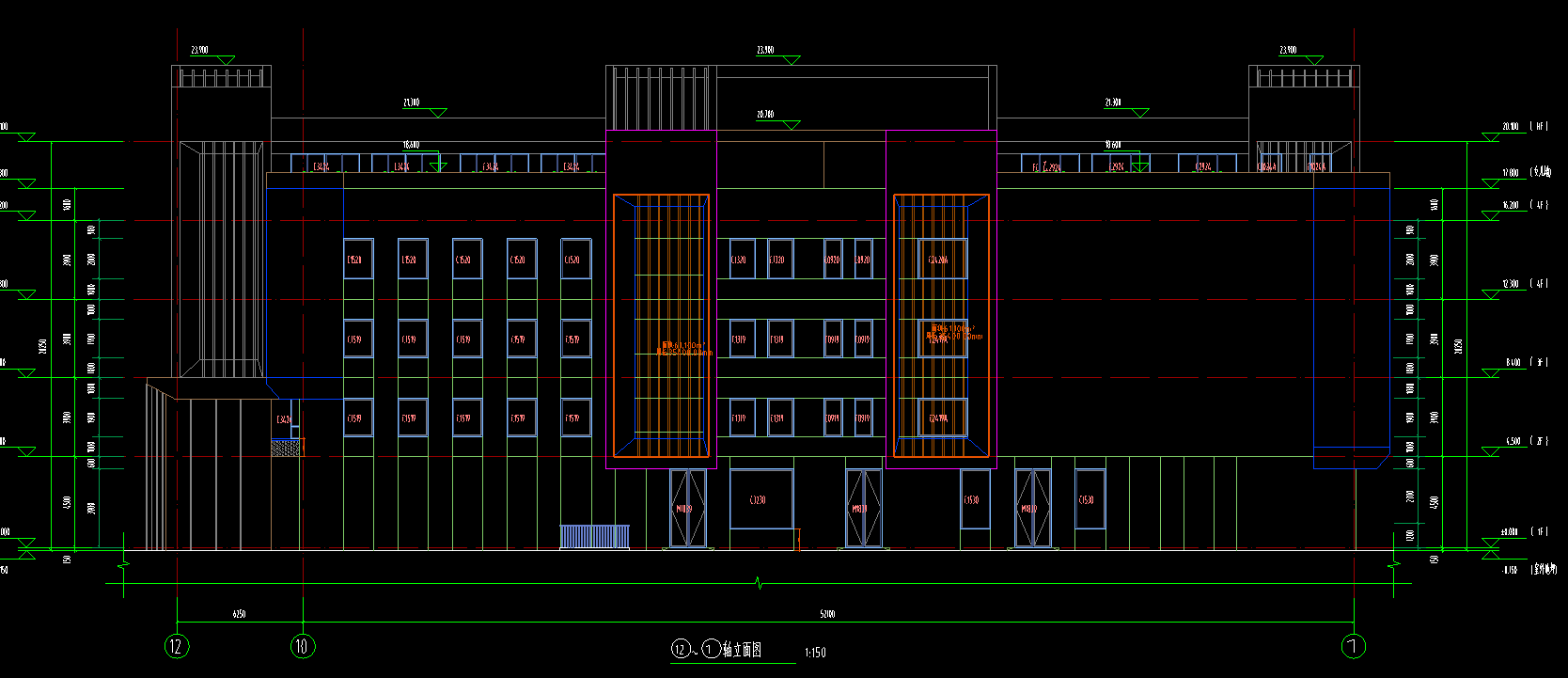The image size is (1568, 678).
Task: Select the blue railing at ground level
Action: click(x=595, y=537)
